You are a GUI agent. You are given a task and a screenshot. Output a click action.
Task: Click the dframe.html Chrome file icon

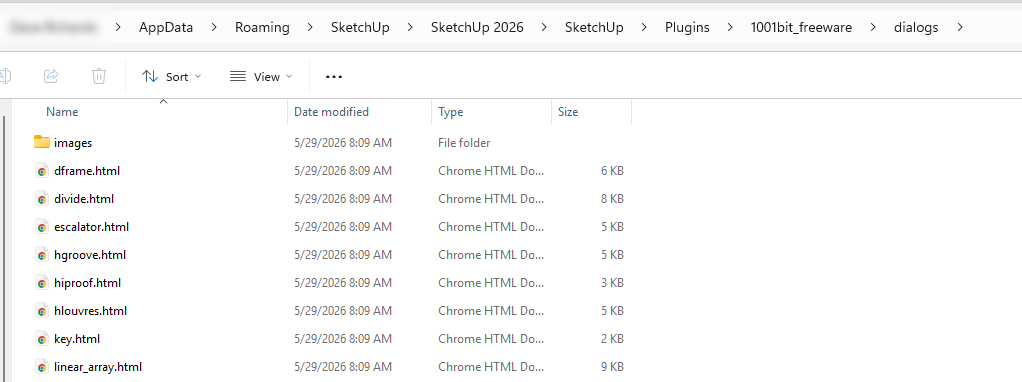click(x=42, y=171)
